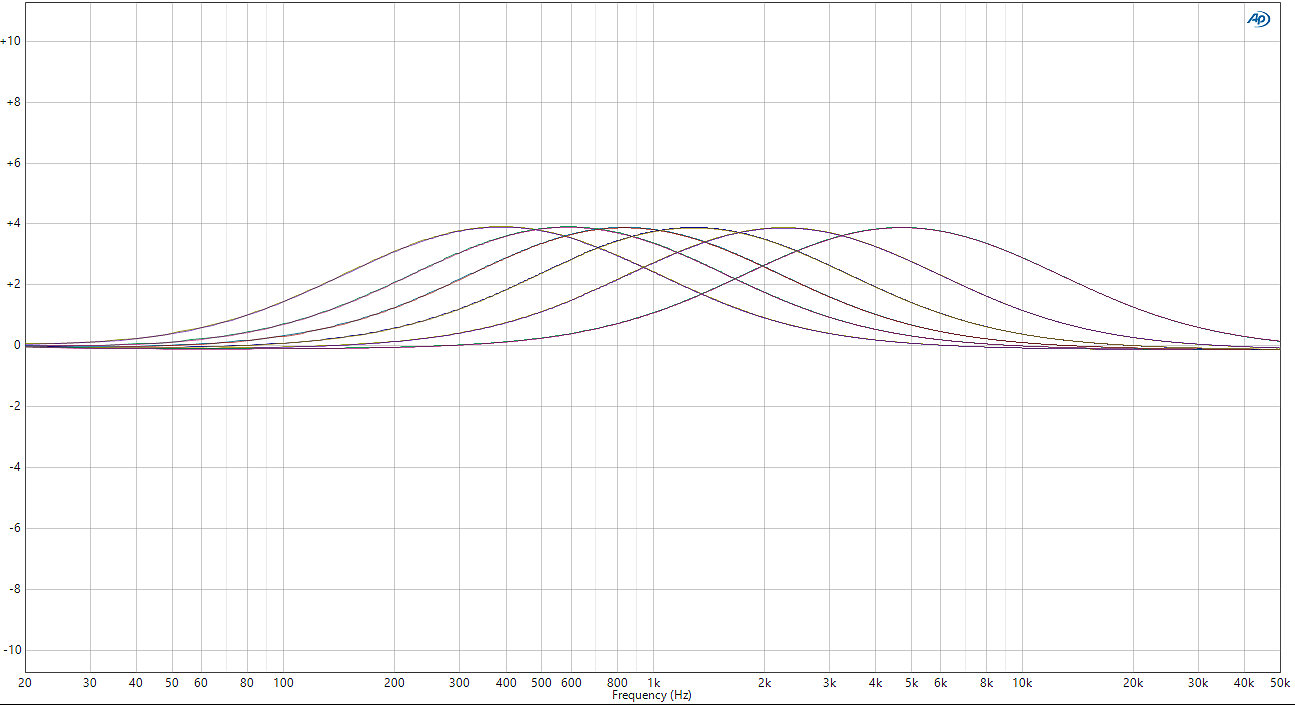Select the '5k' frequency tick label
The height and width of the screenshot is (705, 1295).
click(x=911, y=683)
